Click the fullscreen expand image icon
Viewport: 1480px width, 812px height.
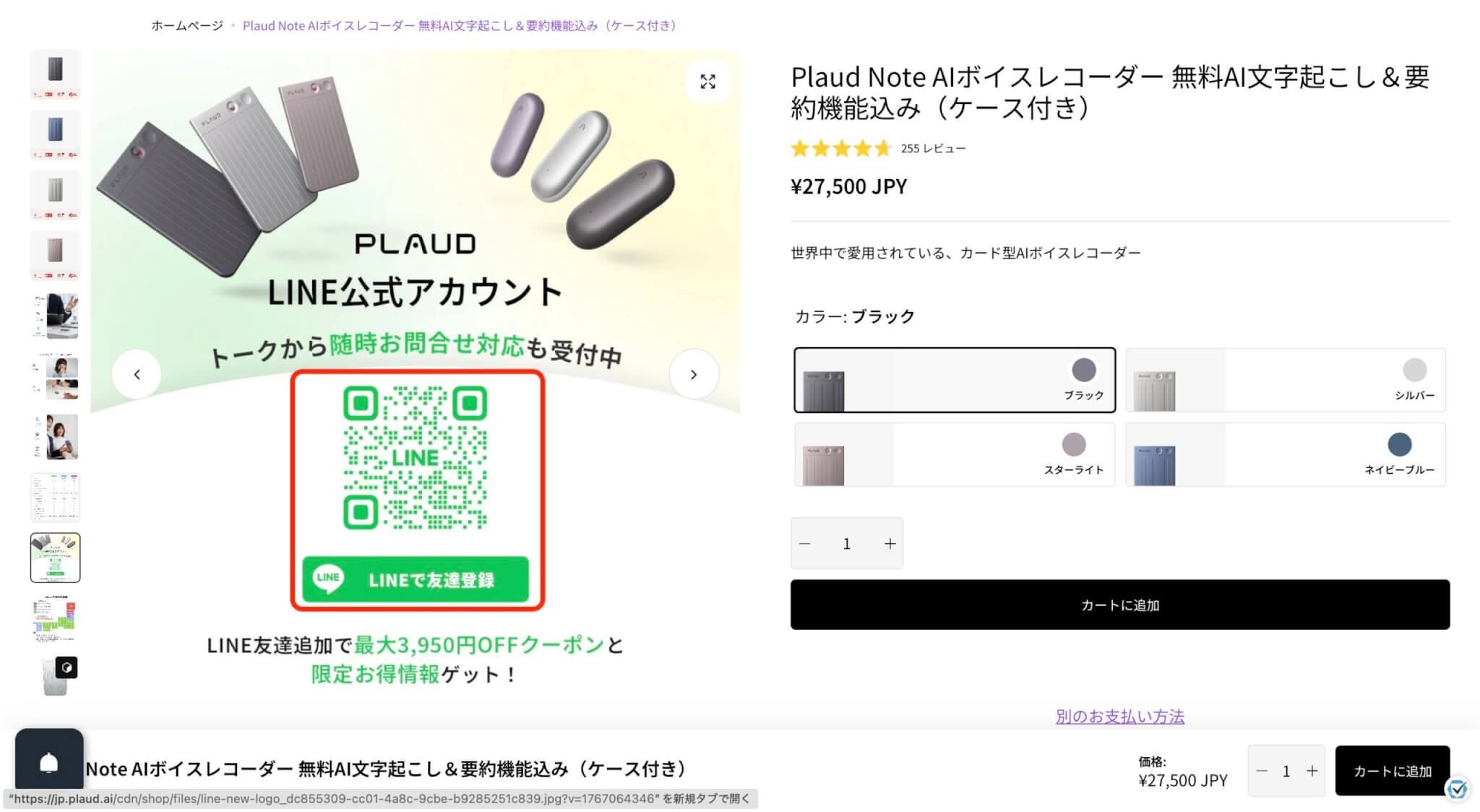pos(707,82)
